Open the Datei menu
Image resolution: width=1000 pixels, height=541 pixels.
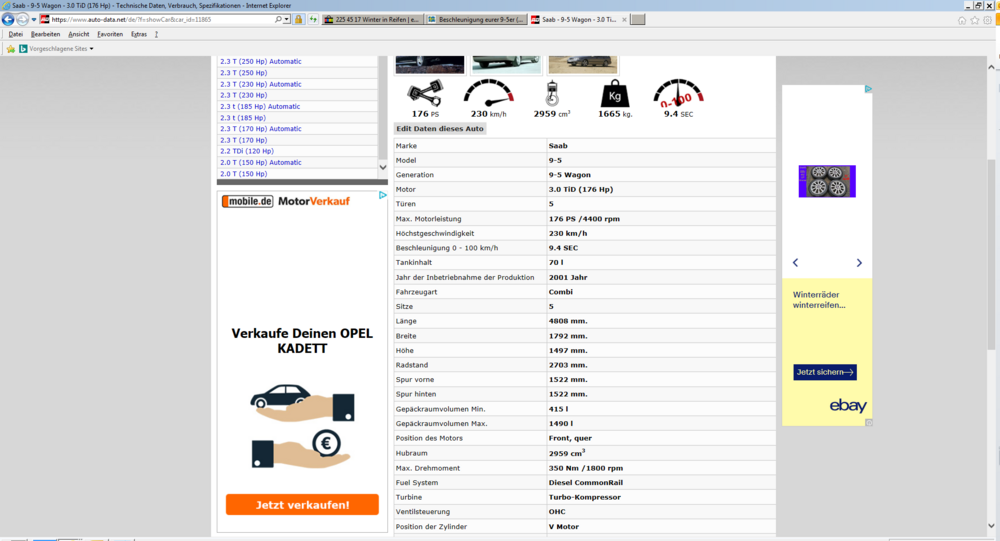[16, 34]
